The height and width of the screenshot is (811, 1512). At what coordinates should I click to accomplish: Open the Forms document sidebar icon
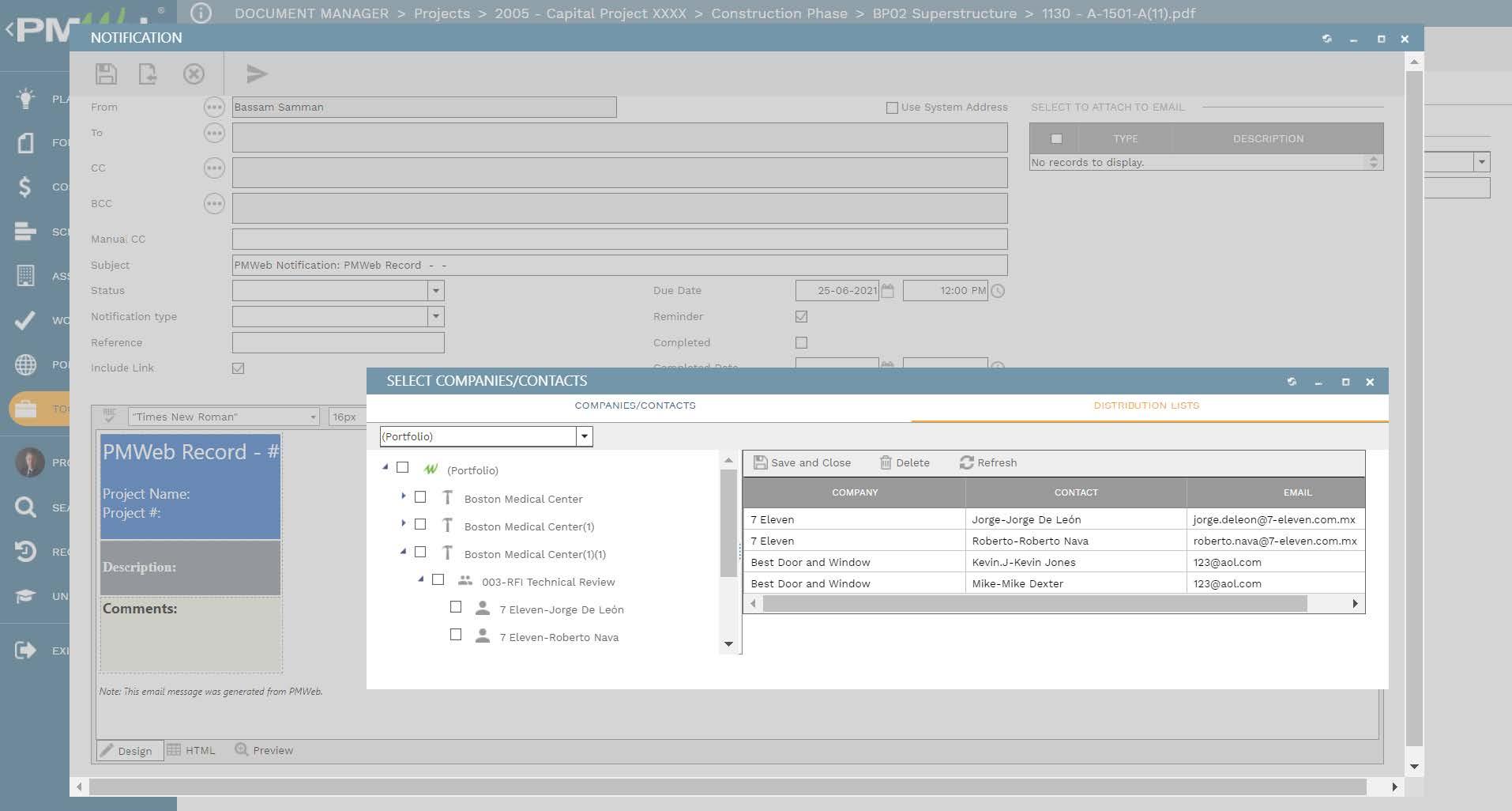pyautogui.click(x=25, y=142)
